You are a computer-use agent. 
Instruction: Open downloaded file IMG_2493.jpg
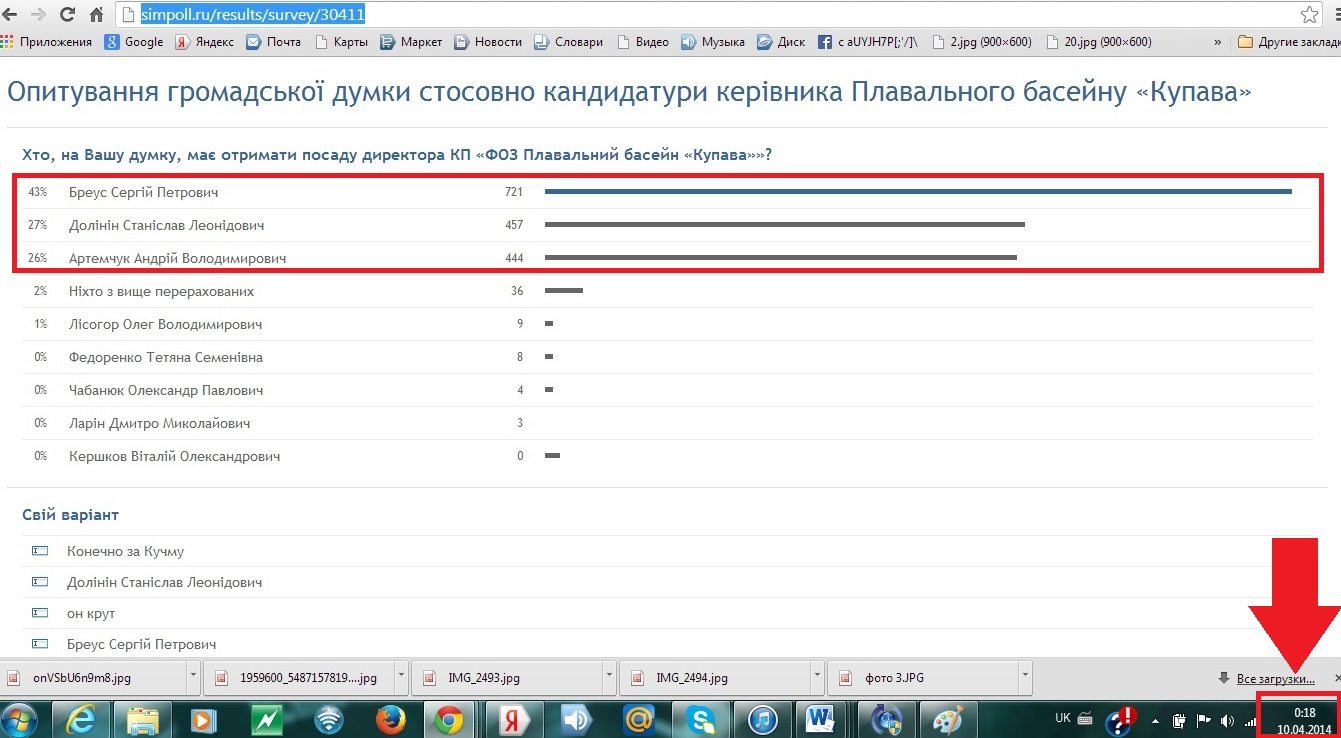click(x=509, y=678)
